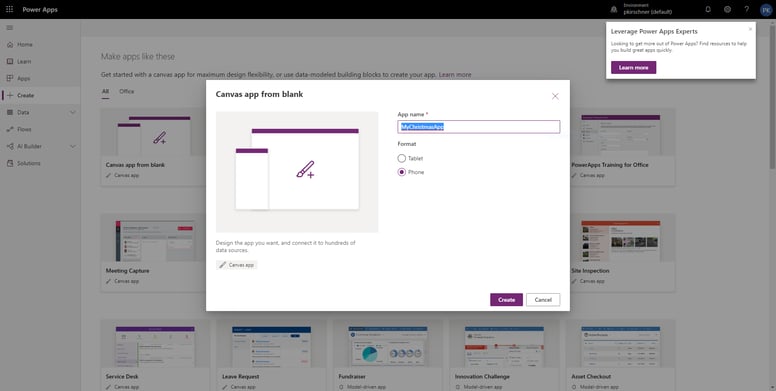The width and height of the screenshot is (776, 391).
Task: Click the Leverage Power Apps Experts heading
Action: click(654, 31)
